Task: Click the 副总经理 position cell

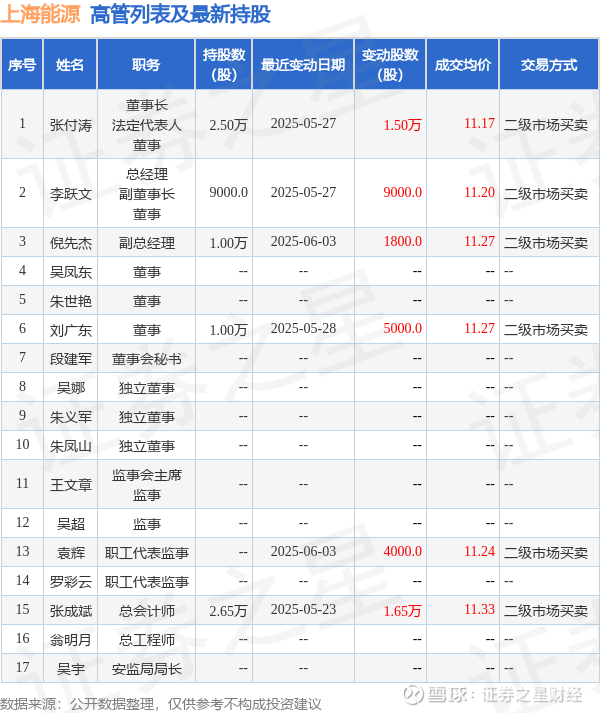Action: click(x=146, y=243)
